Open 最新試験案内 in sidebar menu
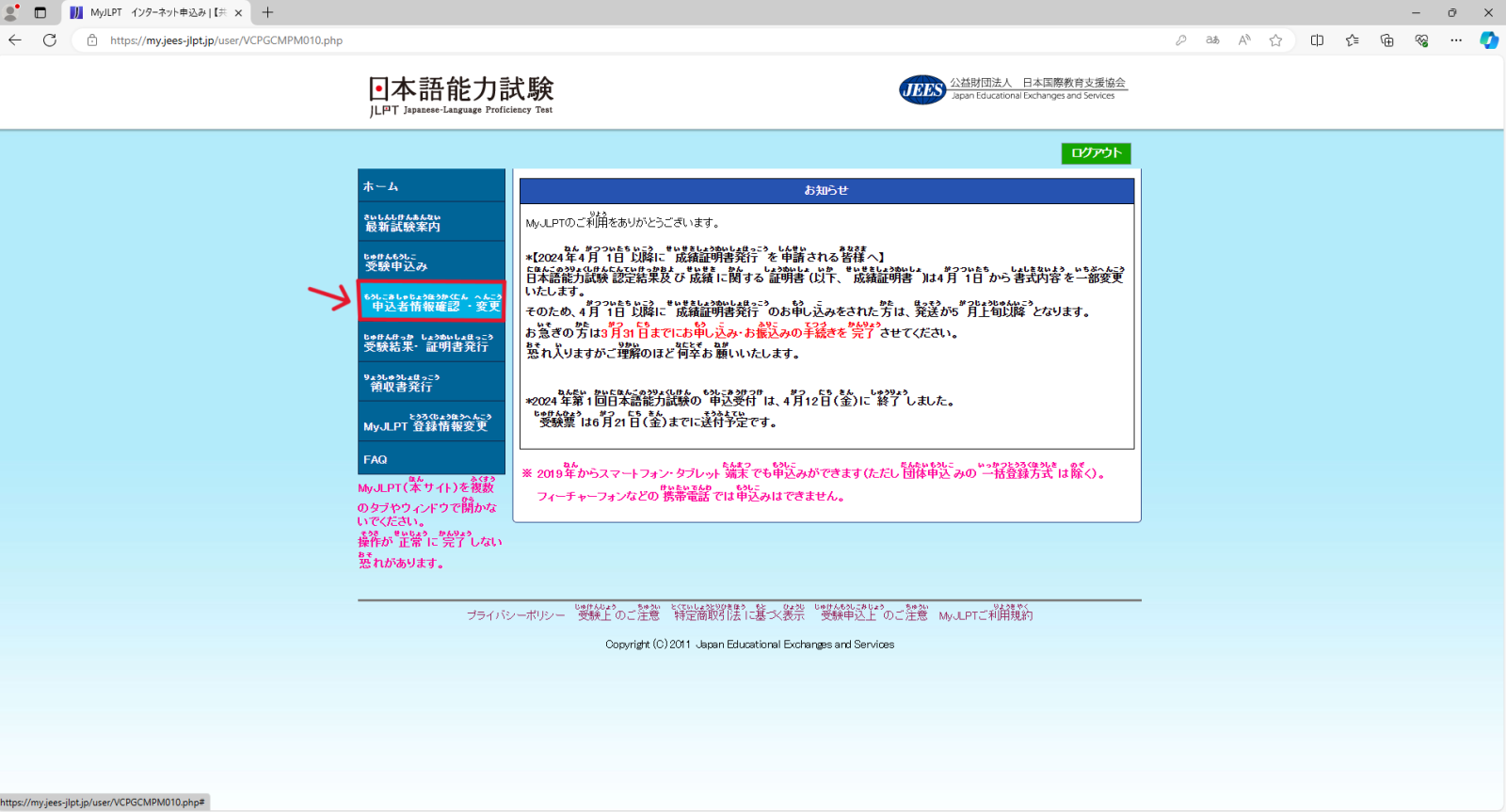This screenshot has height=812, width=1506. tap(431, 223)
